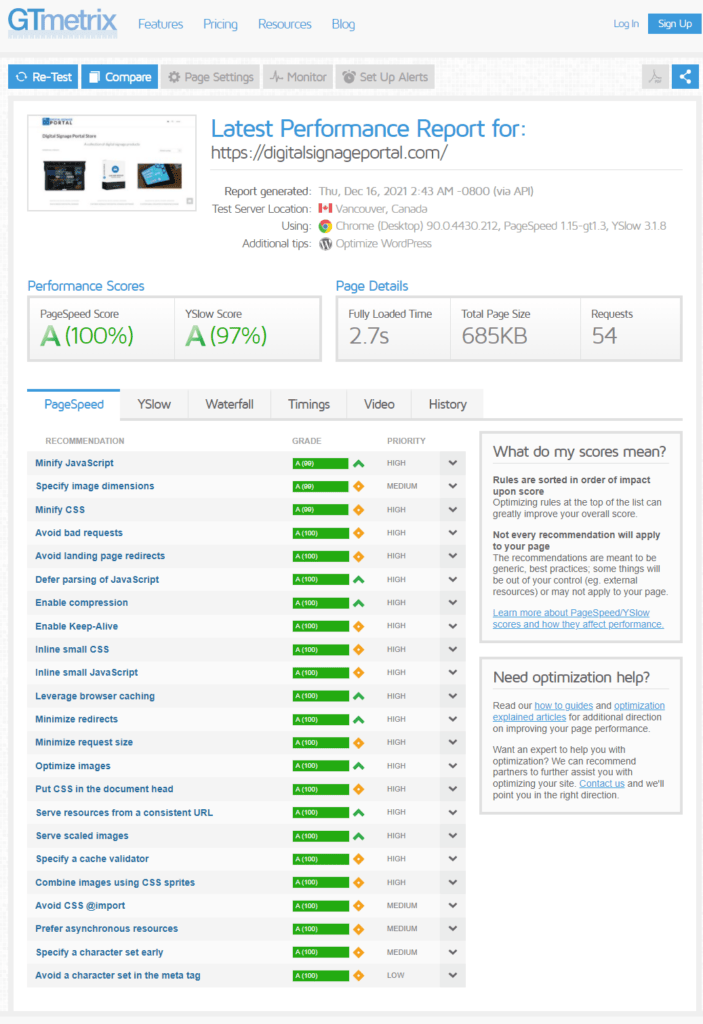
Task: Switch to the YSlow tab
Action: tap(154, 404)
